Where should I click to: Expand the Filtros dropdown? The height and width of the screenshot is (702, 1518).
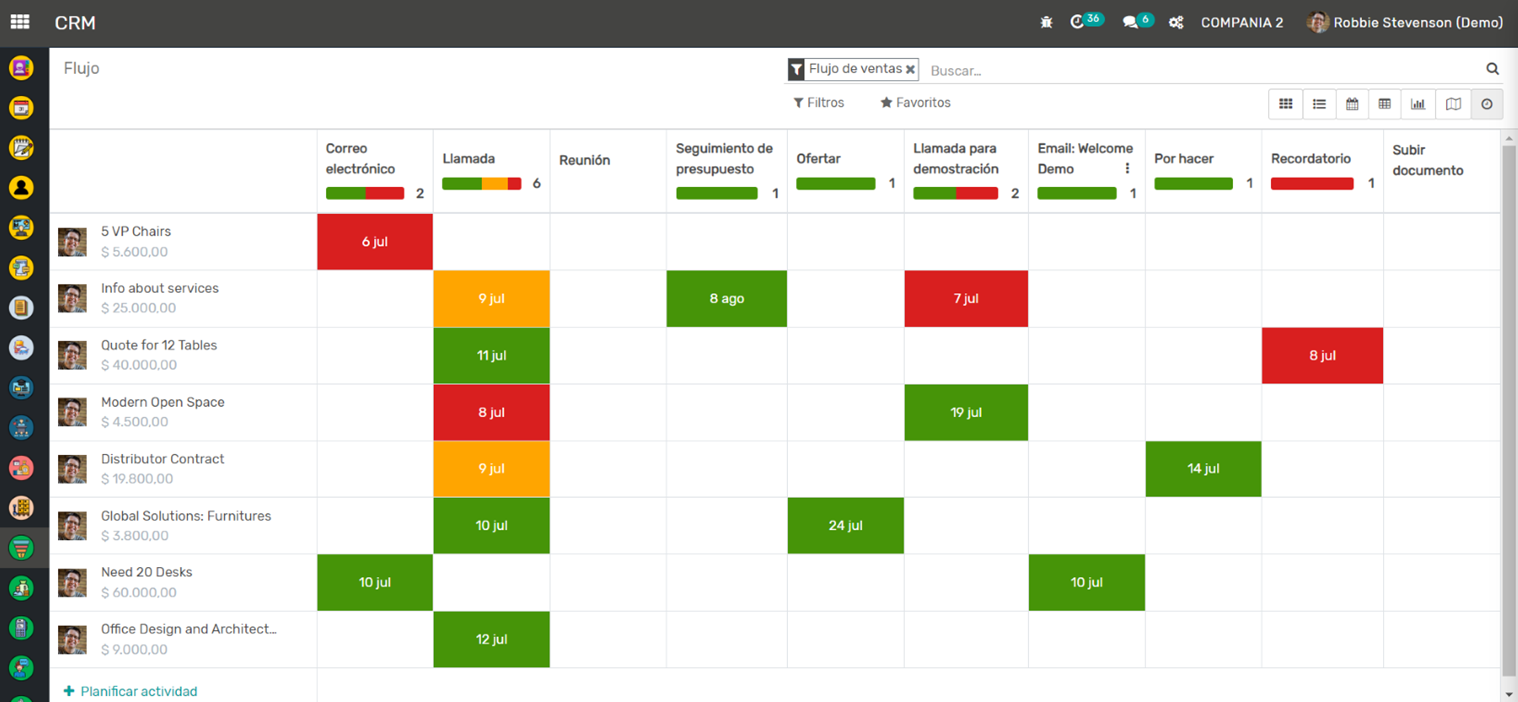818,103
